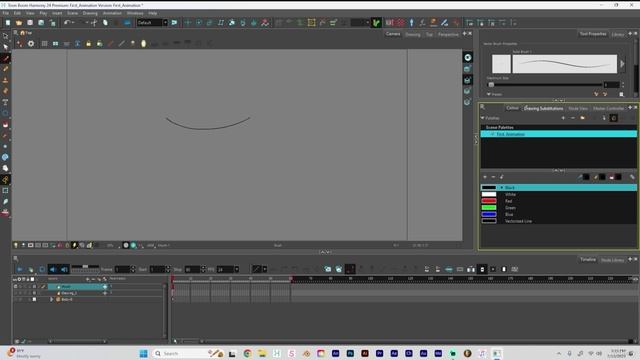Expand the Bob-4 layer group
Viewport: 640px width, 360px height.
pos(51,299)
